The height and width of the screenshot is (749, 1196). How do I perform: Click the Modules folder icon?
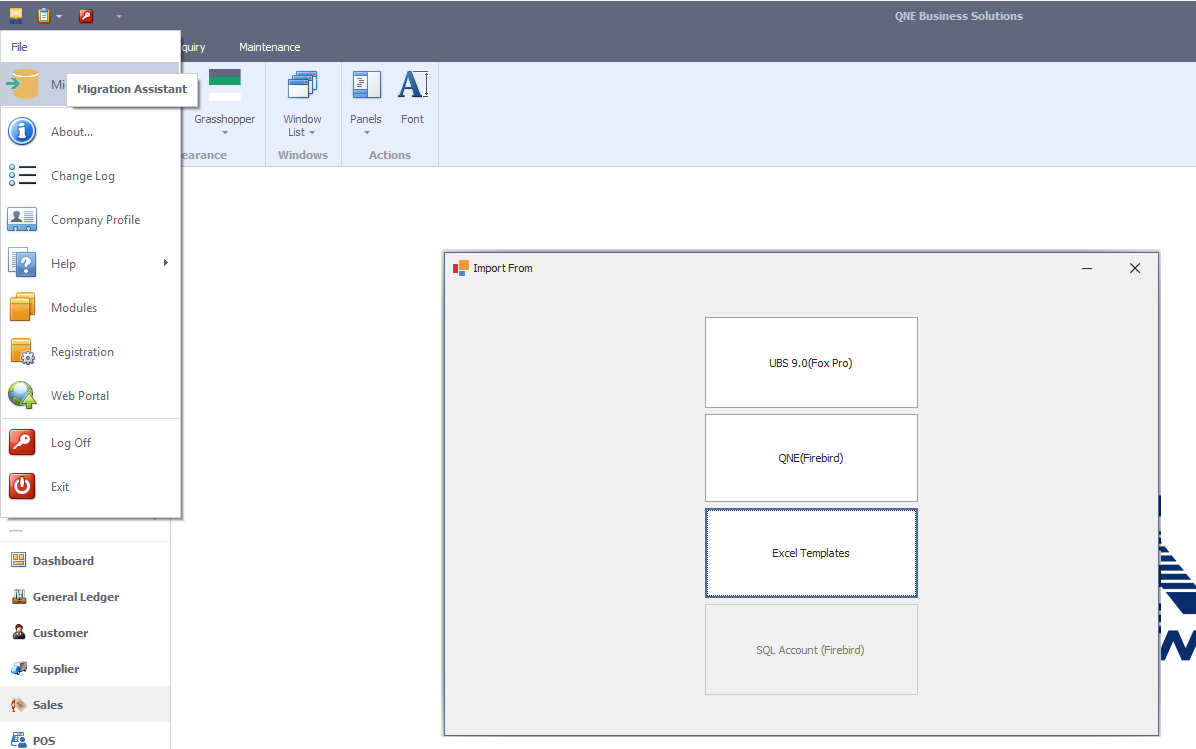pyautogui.click(x=22, y=307)
